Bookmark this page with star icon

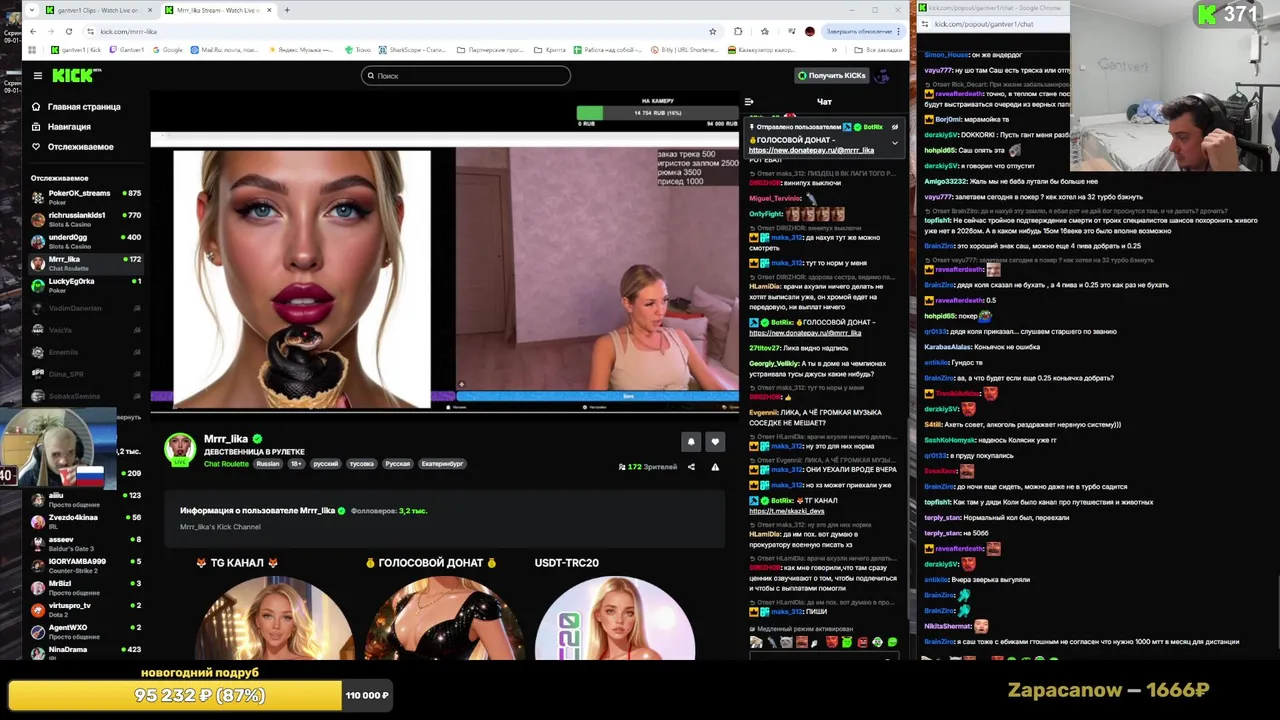tap(712, 31)
